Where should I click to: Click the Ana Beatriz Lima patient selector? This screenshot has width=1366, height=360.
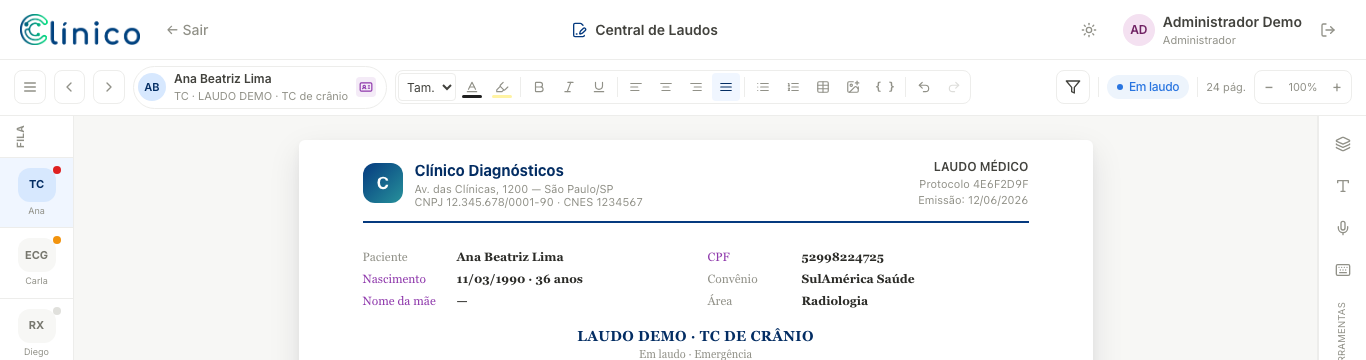tap(260, 87)
